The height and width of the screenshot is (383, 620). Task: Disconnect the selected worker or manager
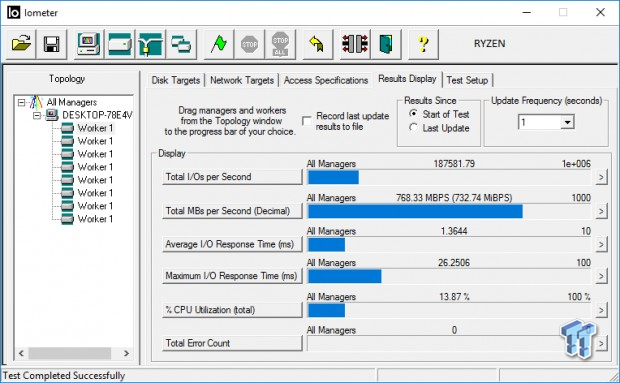pos(355,44)
